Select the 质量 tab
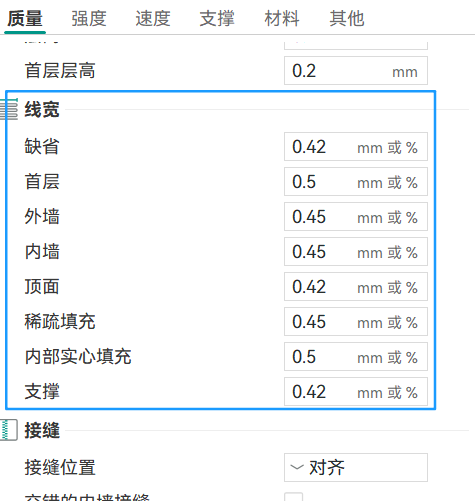 click(x=25, y=18)
